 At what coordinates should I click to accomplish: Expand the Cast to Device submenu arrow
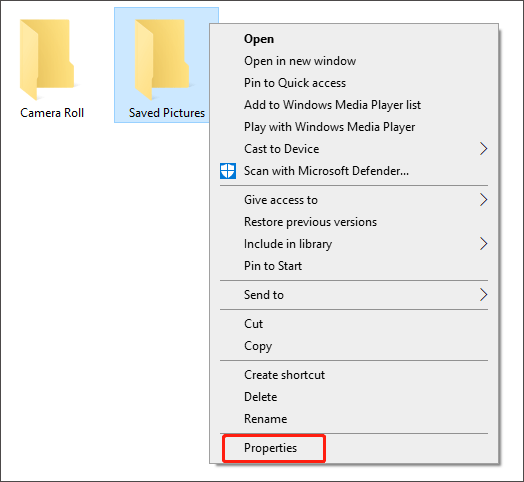coord(483,149)
